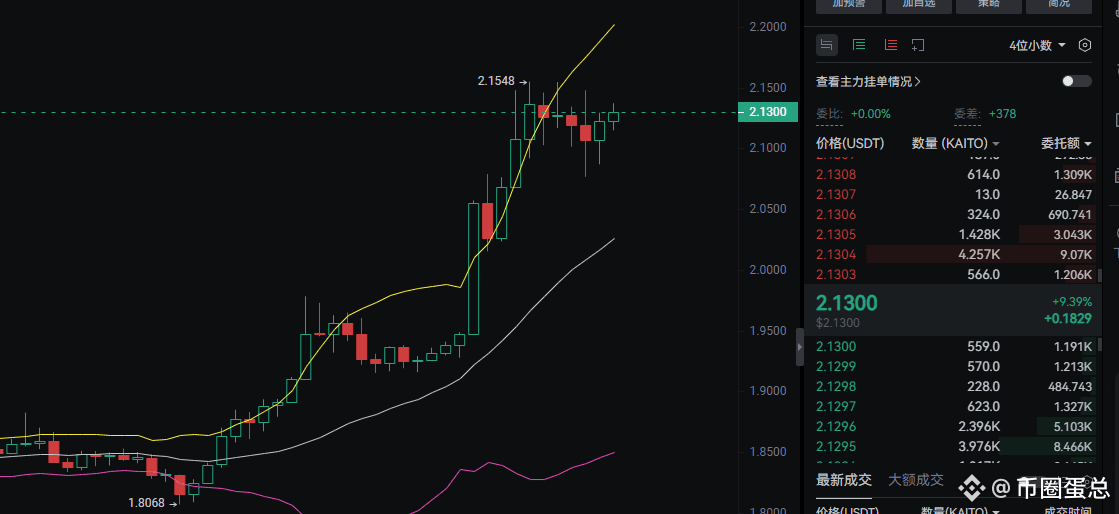Screen dimensions: 1119x514
Task: Select the 2.1303 ask price row
Action: 953,274
